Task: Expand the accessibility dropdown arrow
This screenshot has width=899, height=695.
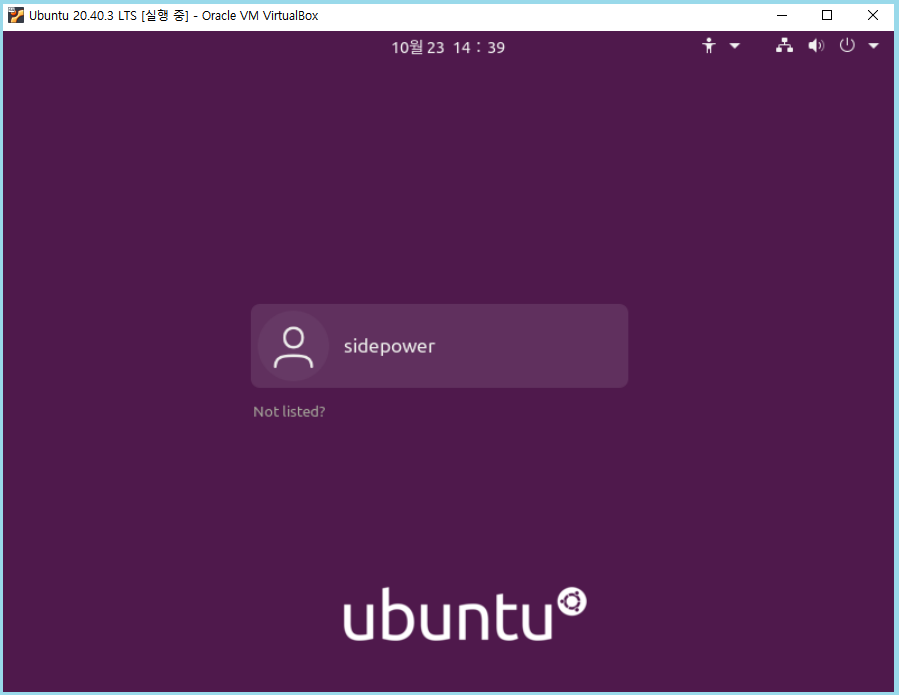Action: point(734,45)
